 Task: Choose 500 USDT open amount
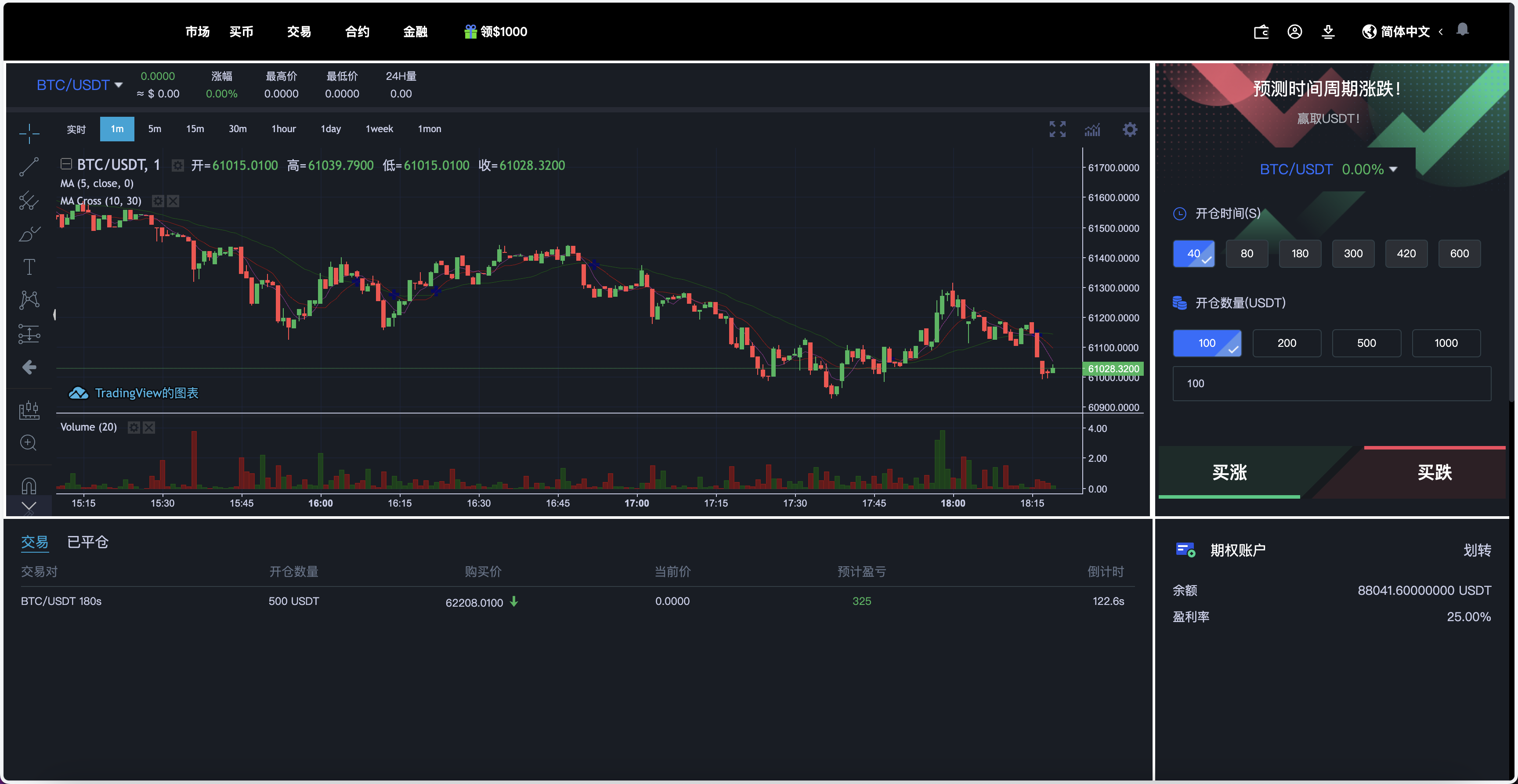1366,343
